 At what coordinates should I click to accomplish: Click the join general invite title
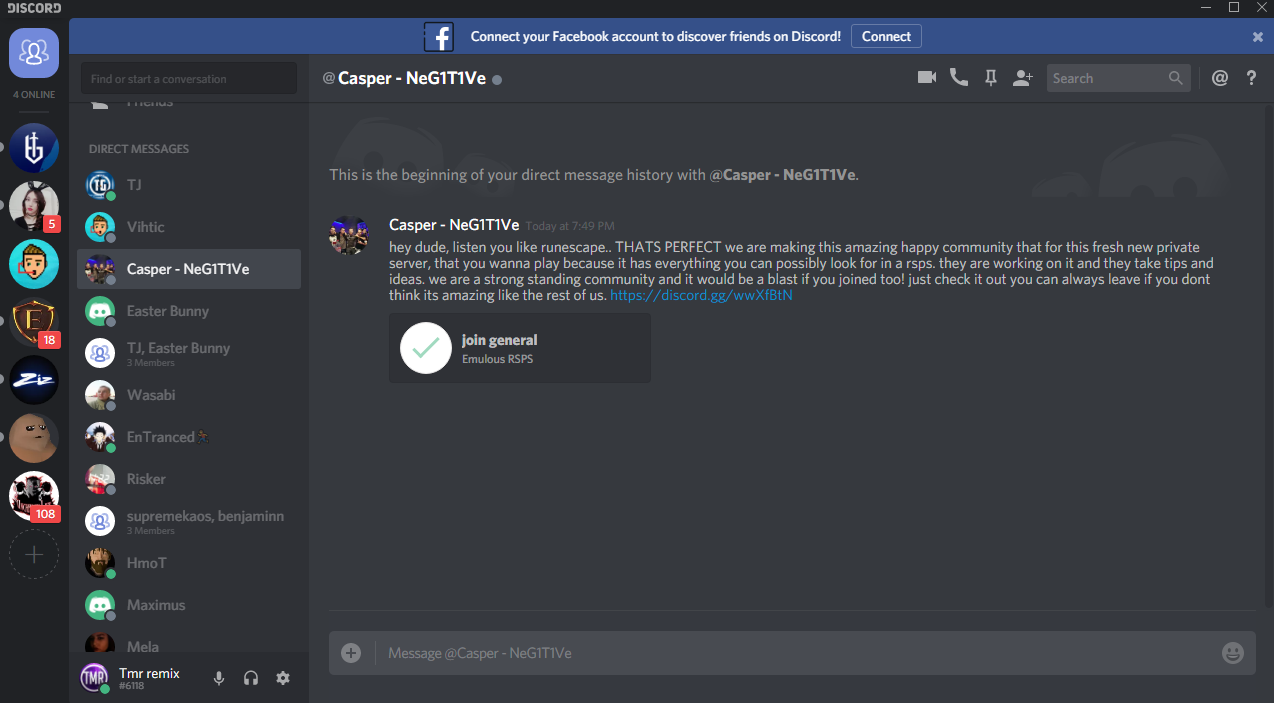point(499,340)
